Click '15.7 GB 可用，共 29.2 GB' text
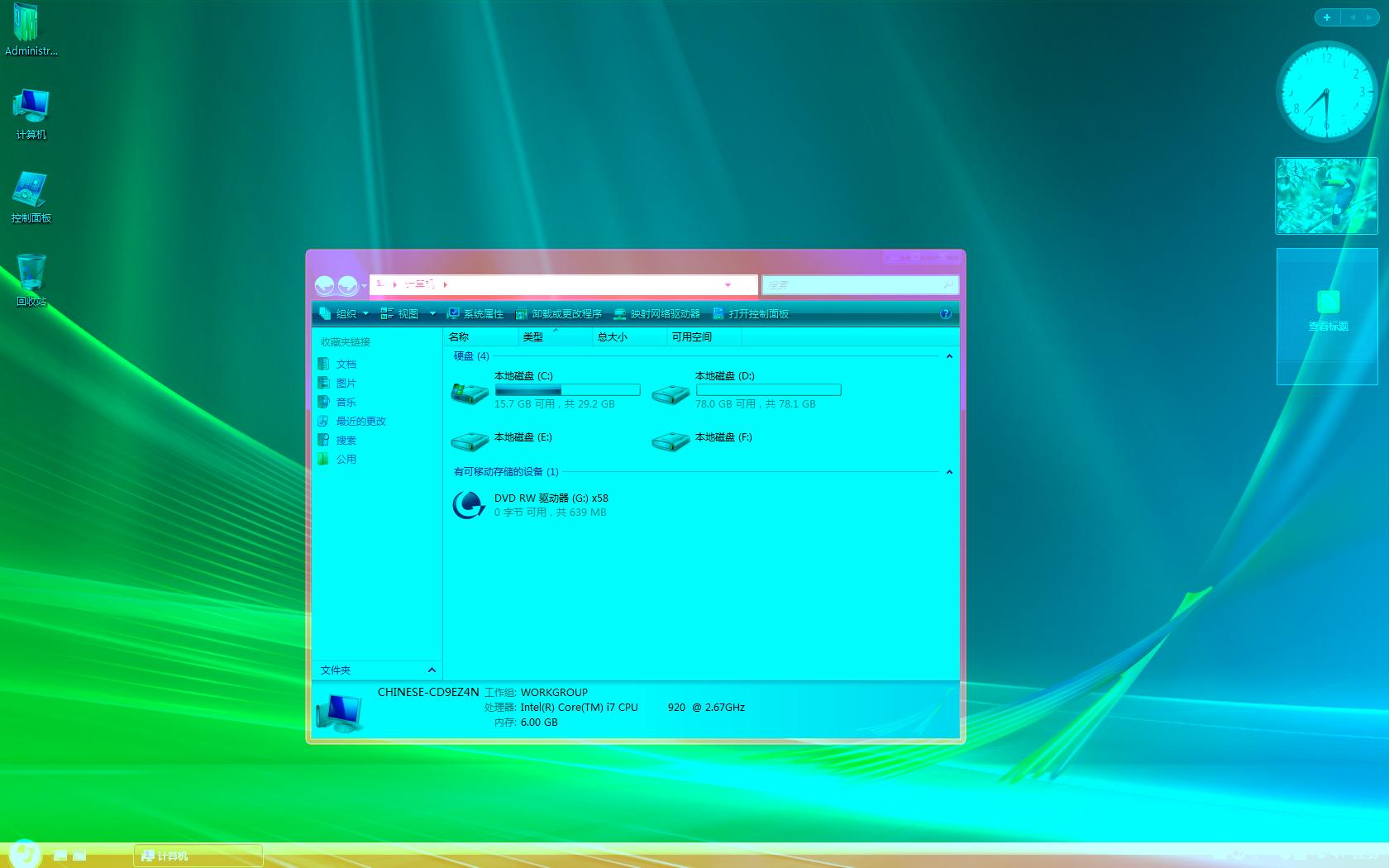 click(x=555, y=404)
